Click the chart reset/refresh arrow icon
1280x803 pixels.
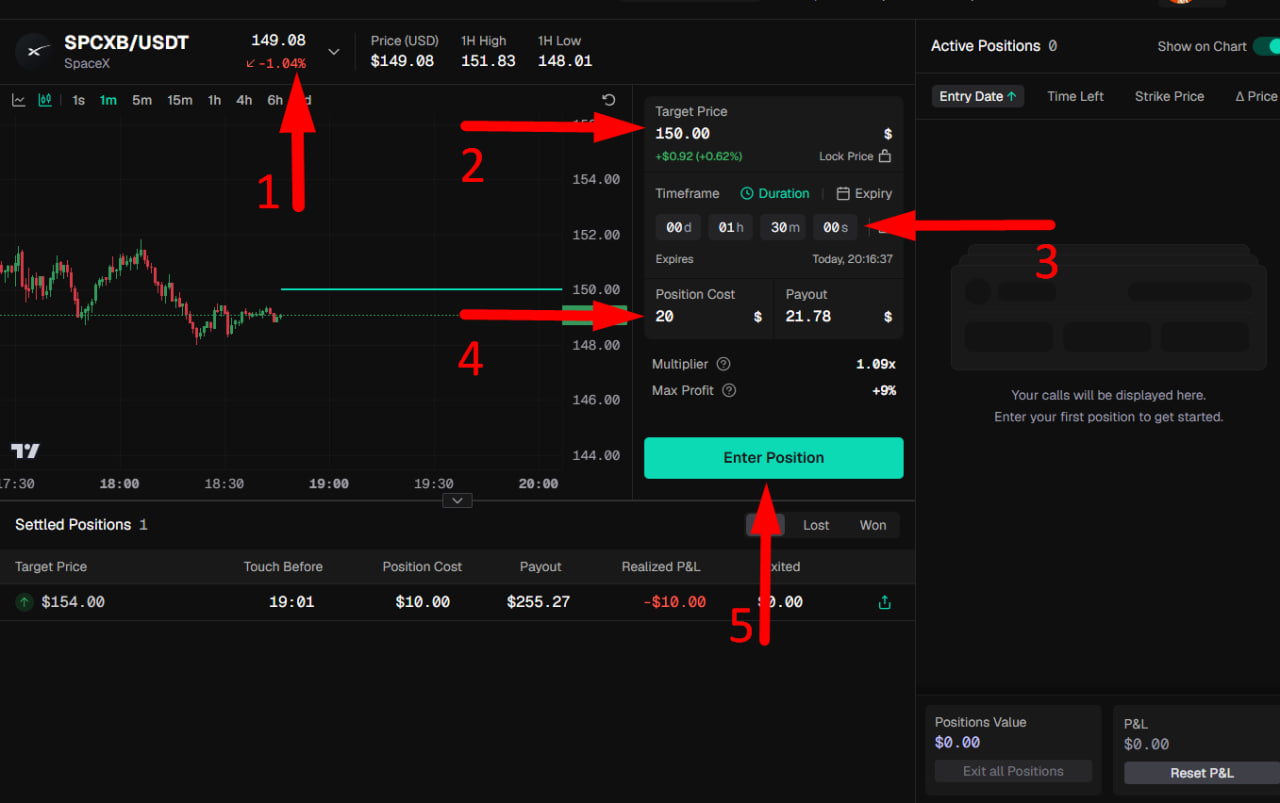coord(609,100)
